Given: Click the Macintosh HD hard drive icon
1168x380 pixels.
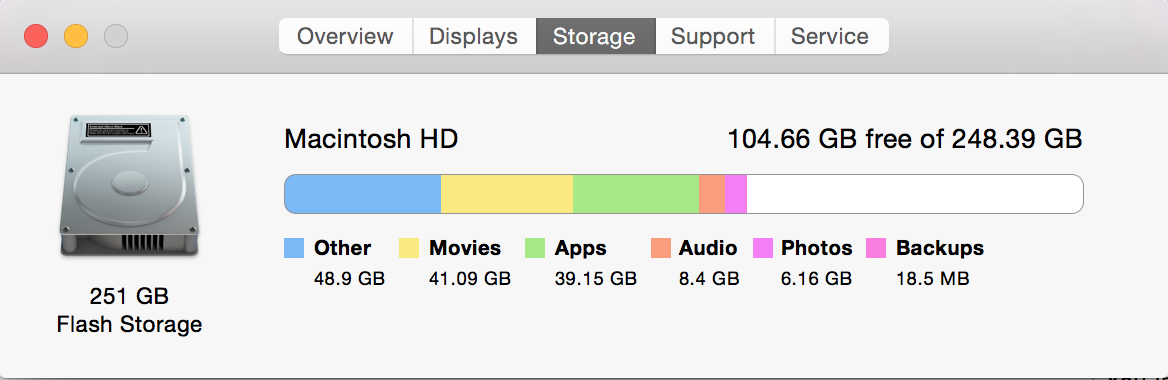Looking at the screenshot, I should [x=130, y=186].
